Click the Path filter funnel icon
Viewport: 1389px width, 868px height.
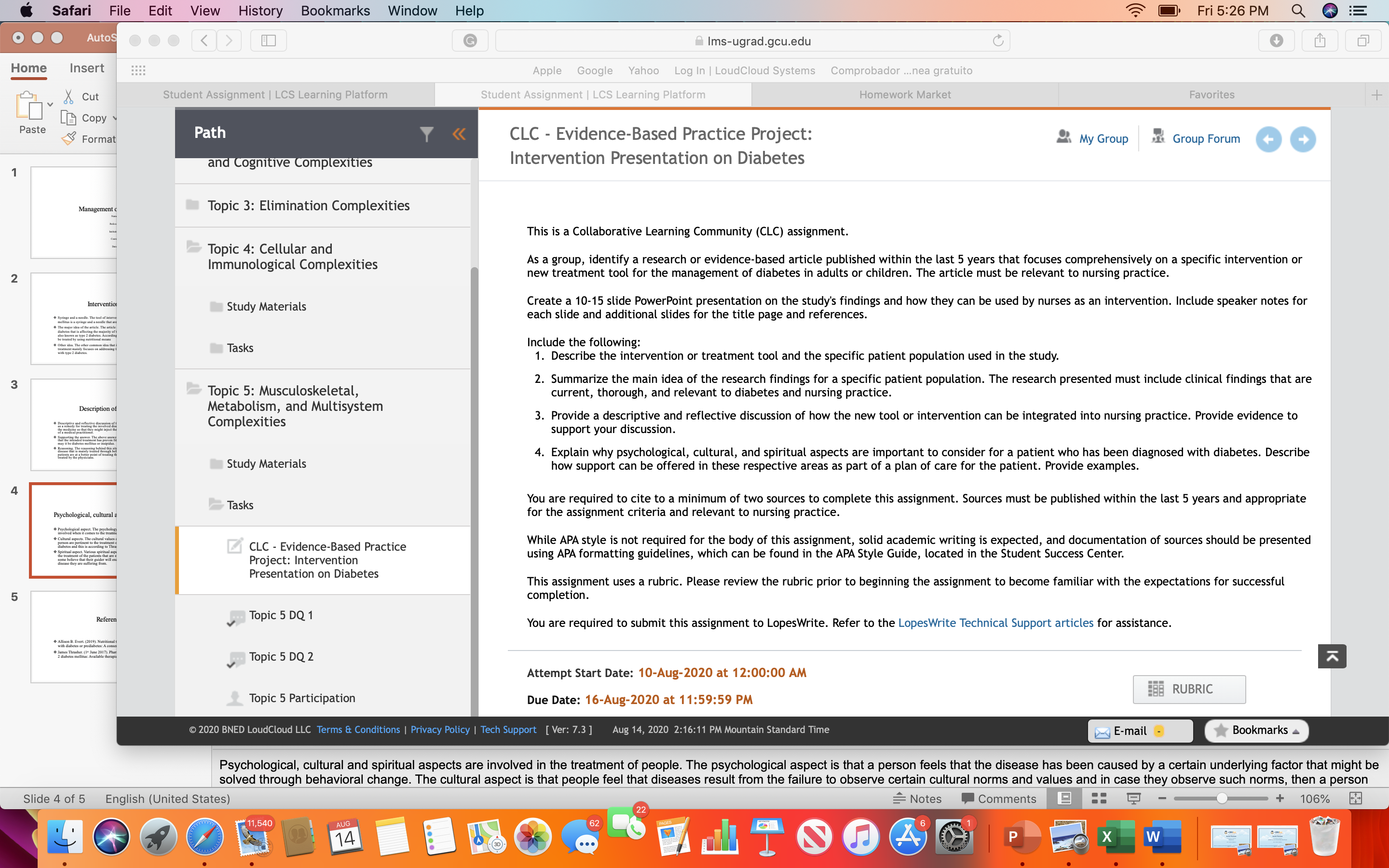tap(426, 134)
